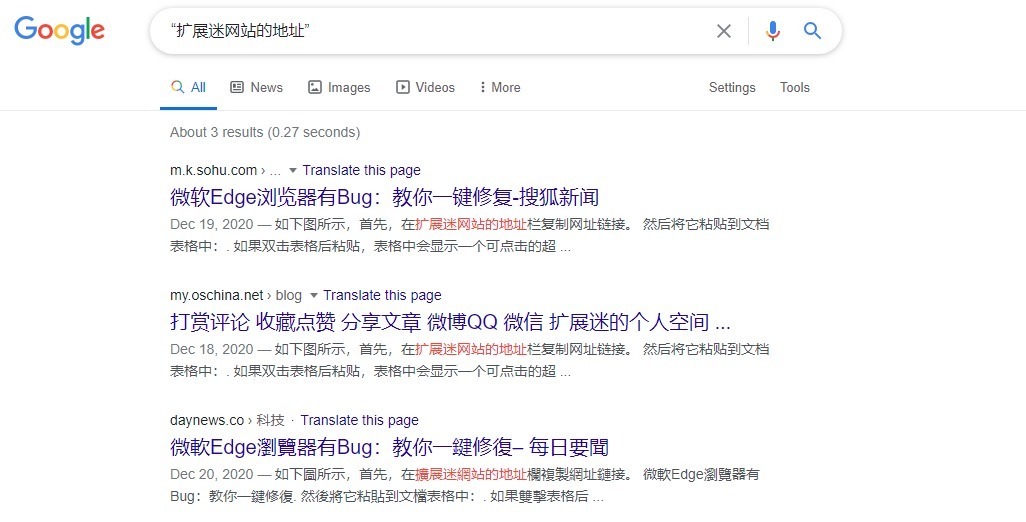Open the 每日要聞 Edge Bug result title
1026x522 pixels.
click(x=389, y=447)
